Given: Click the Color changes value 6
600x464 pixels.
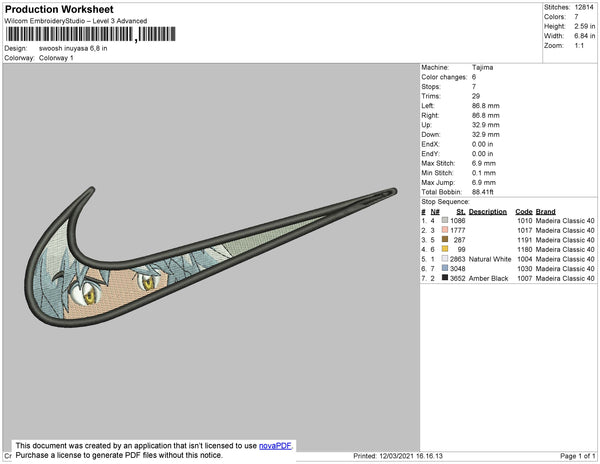Looking at the screenshot, I should coord(474,77).
